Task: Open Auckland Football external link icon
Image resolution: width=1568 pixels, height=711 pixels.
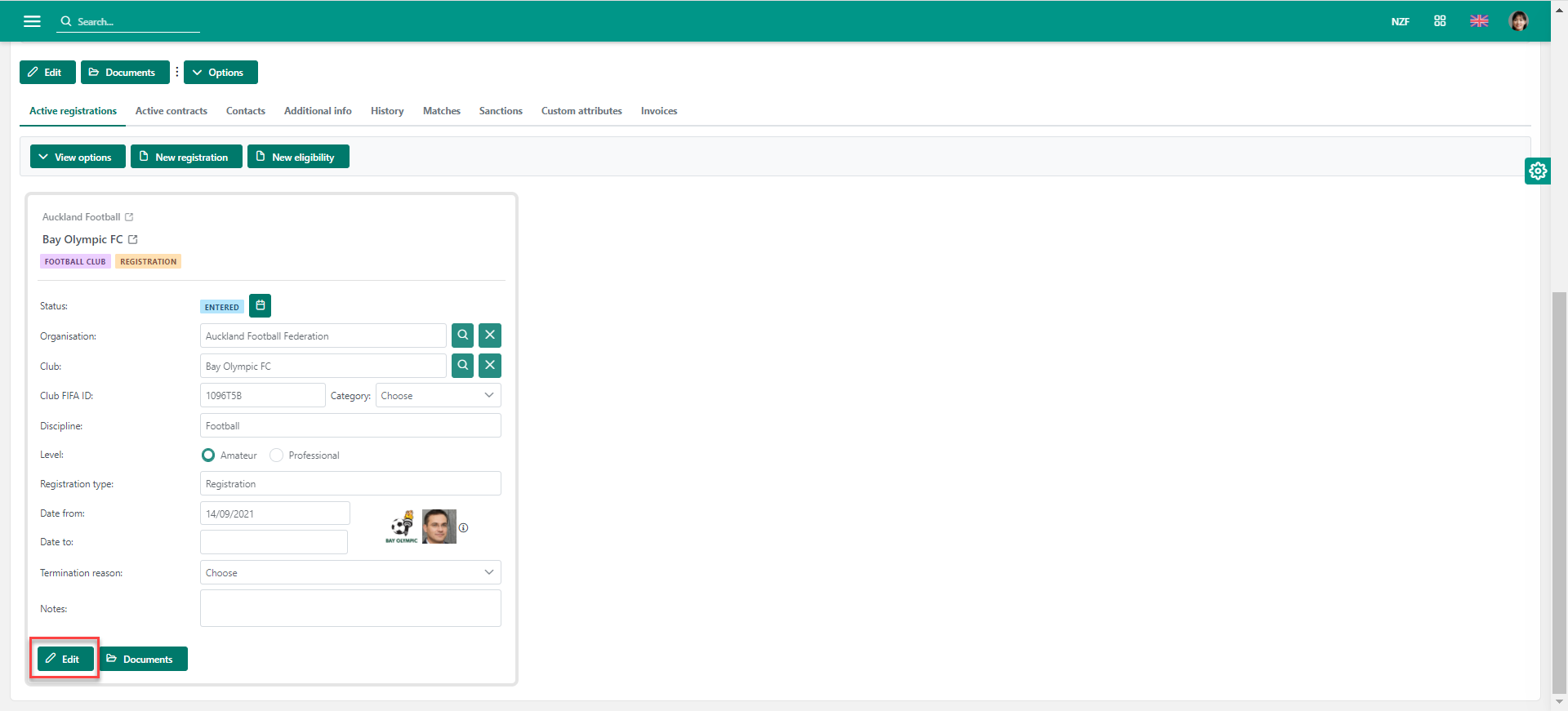Action: point(129,217)
